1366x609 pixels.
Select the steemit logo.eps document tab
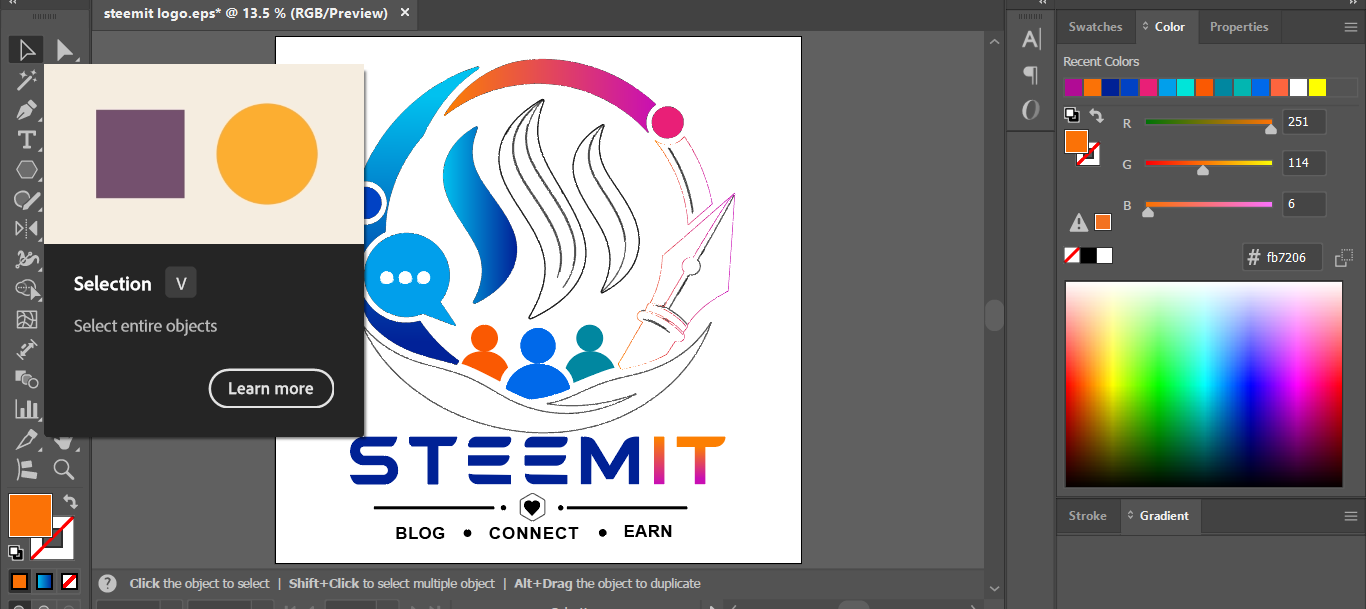pyautogui.click(x=245, y=13)
